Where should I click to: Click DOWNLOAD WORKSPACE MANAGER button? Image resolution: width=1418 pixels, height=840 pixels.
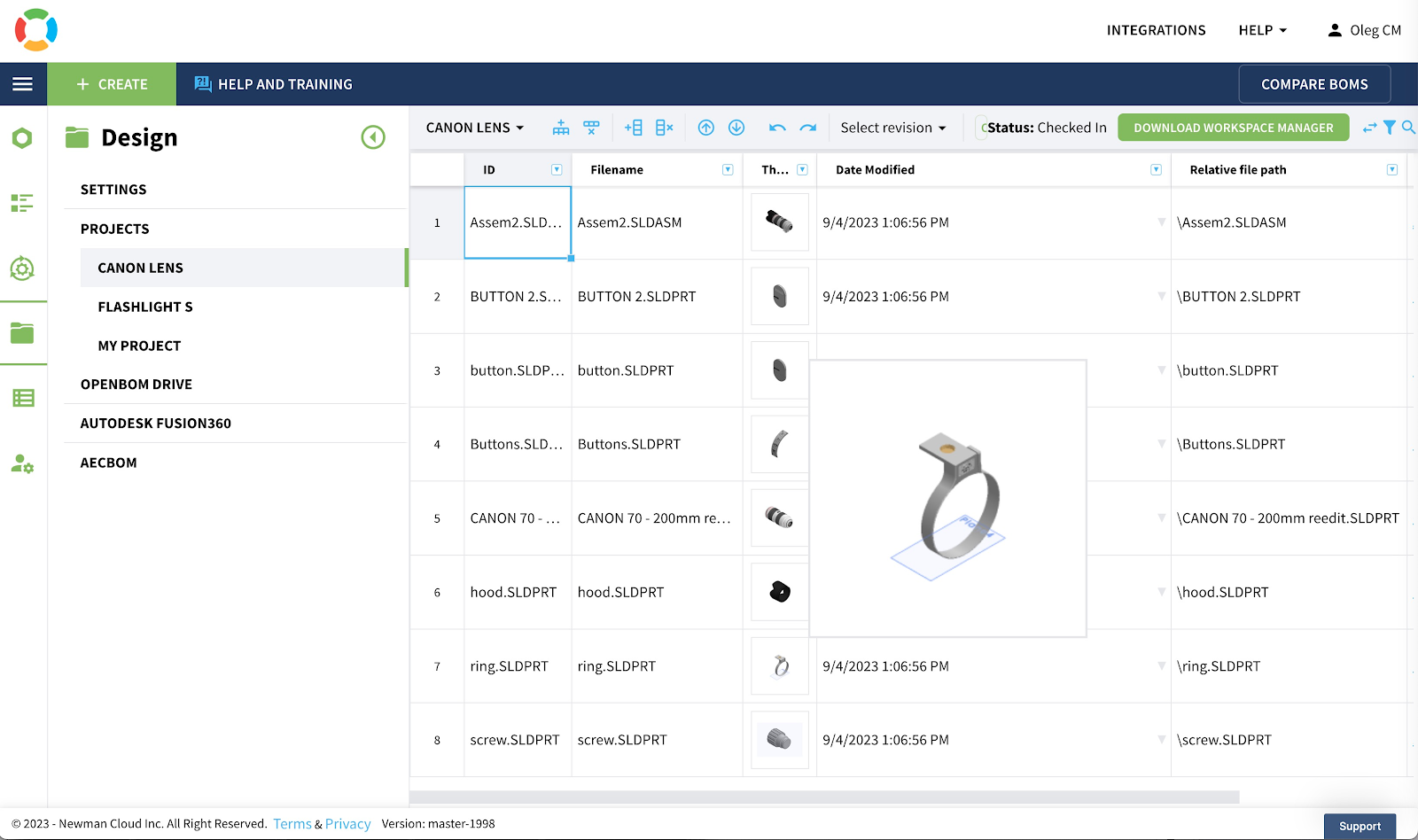(1234, 128)
